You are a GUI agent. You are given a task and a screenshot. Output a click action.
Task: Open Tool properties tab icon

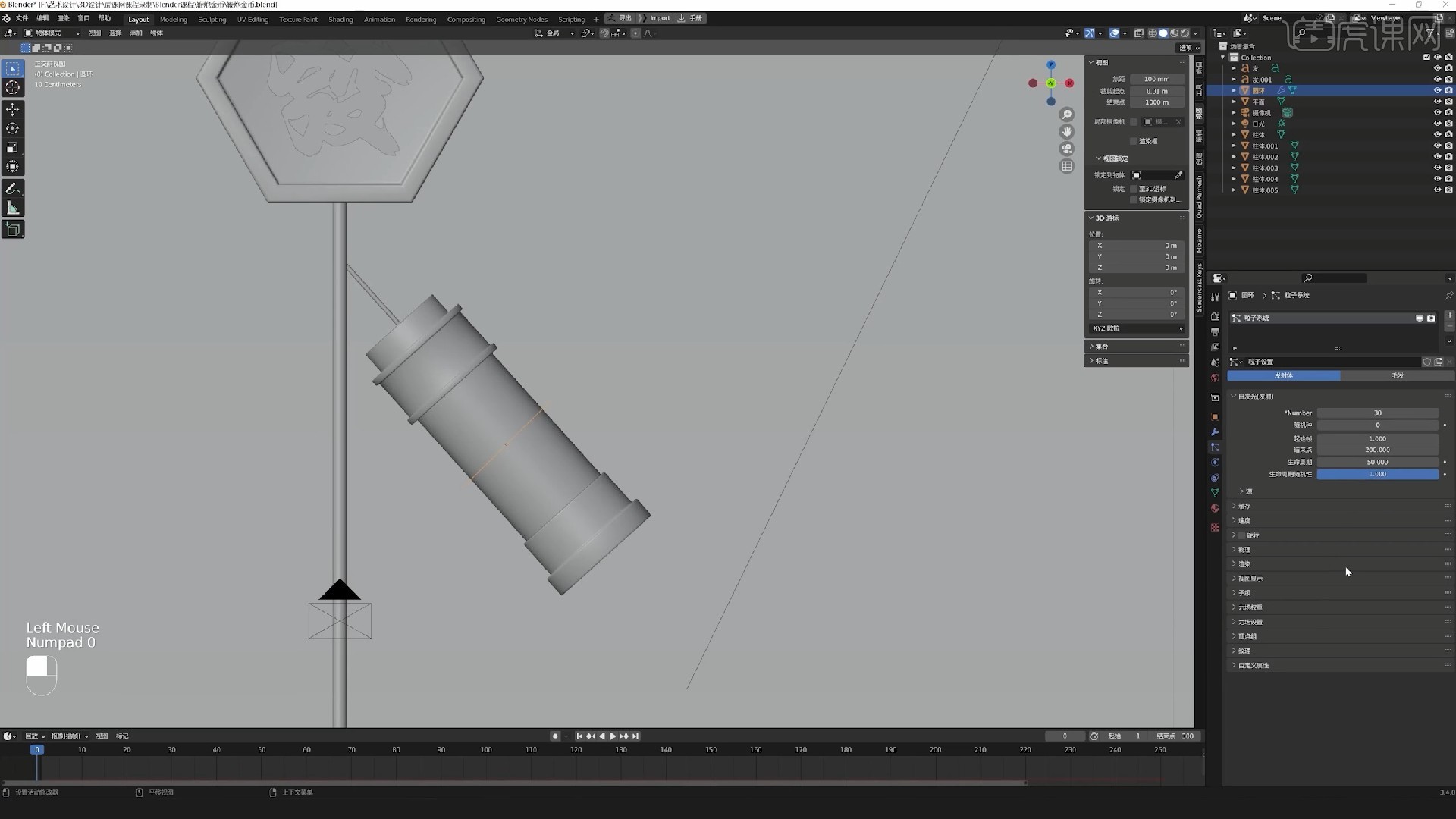point(1215,297)
